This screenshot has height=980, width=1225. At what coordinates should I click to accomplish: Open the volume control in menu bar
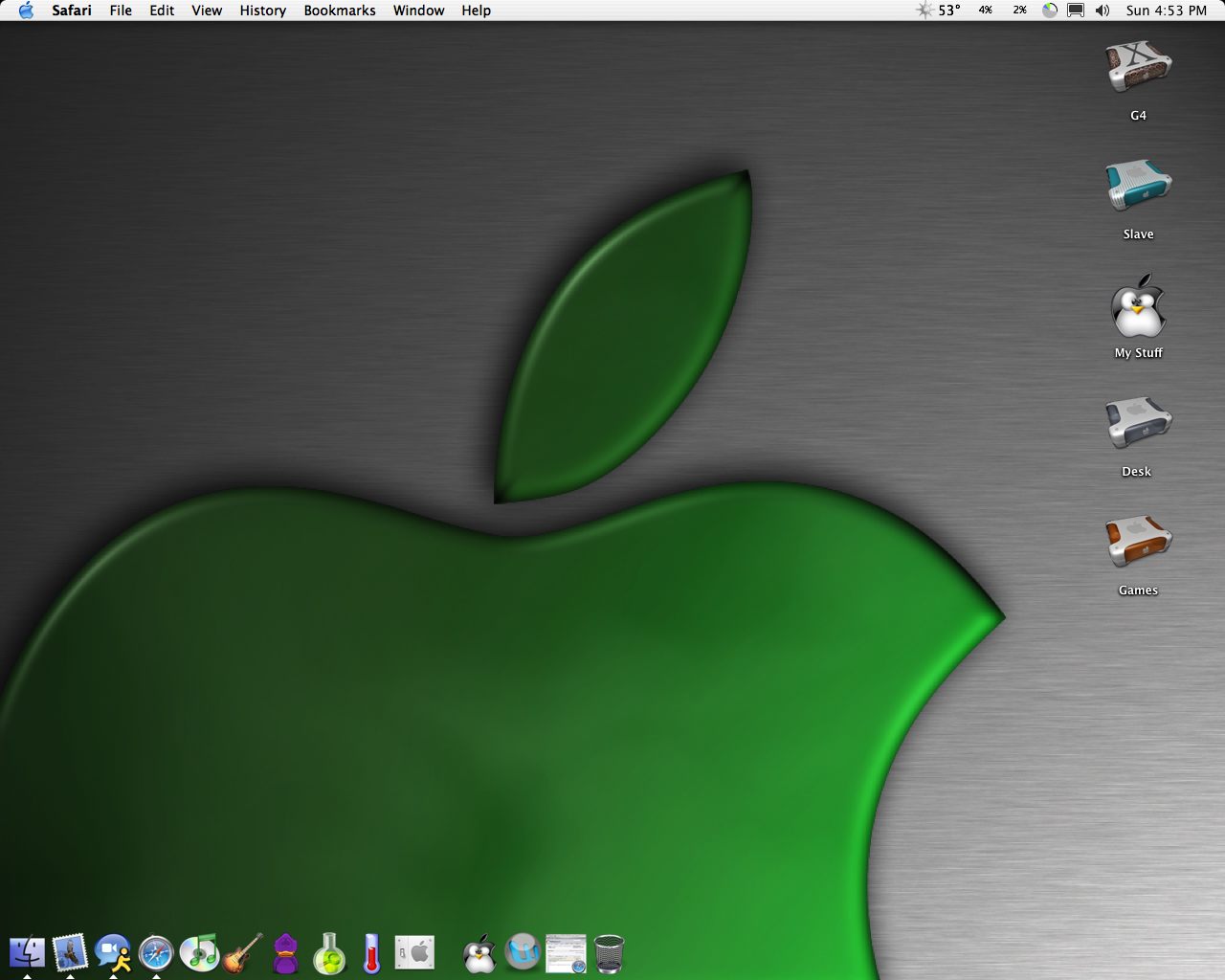[x=1102, y=11]
